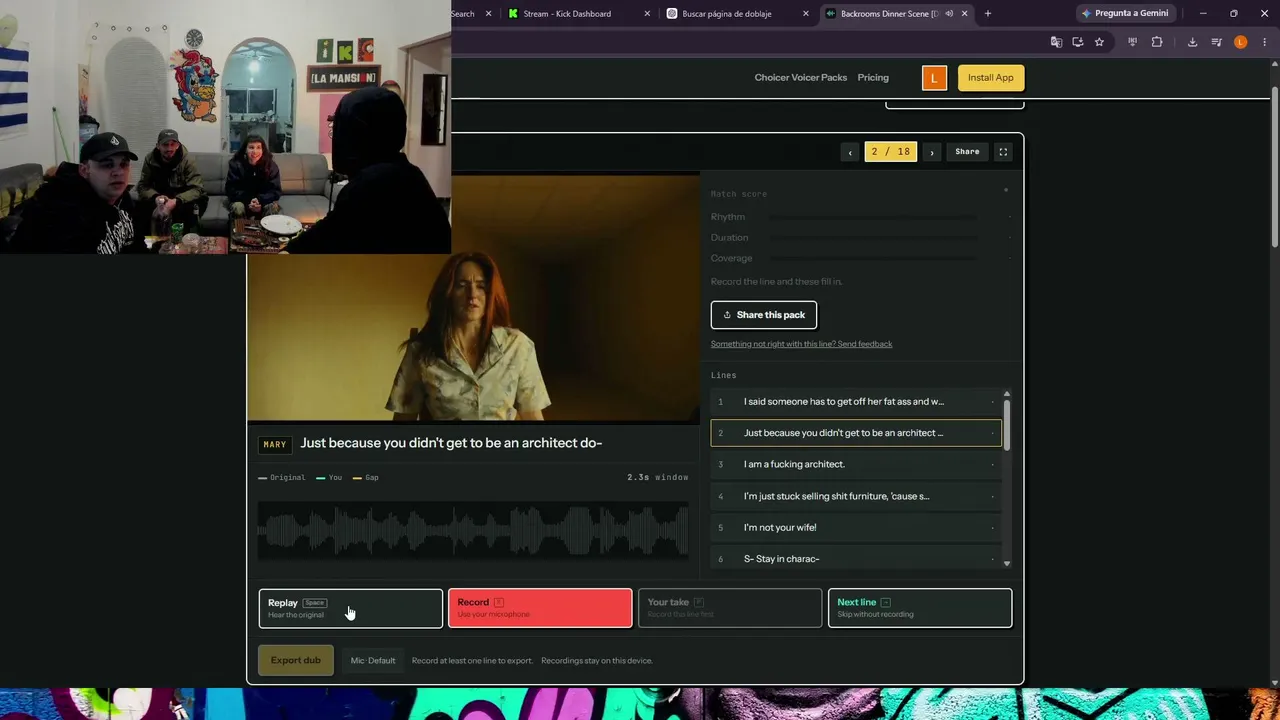
Task: Click the audio waveform display
Action: tap(473, 530)
